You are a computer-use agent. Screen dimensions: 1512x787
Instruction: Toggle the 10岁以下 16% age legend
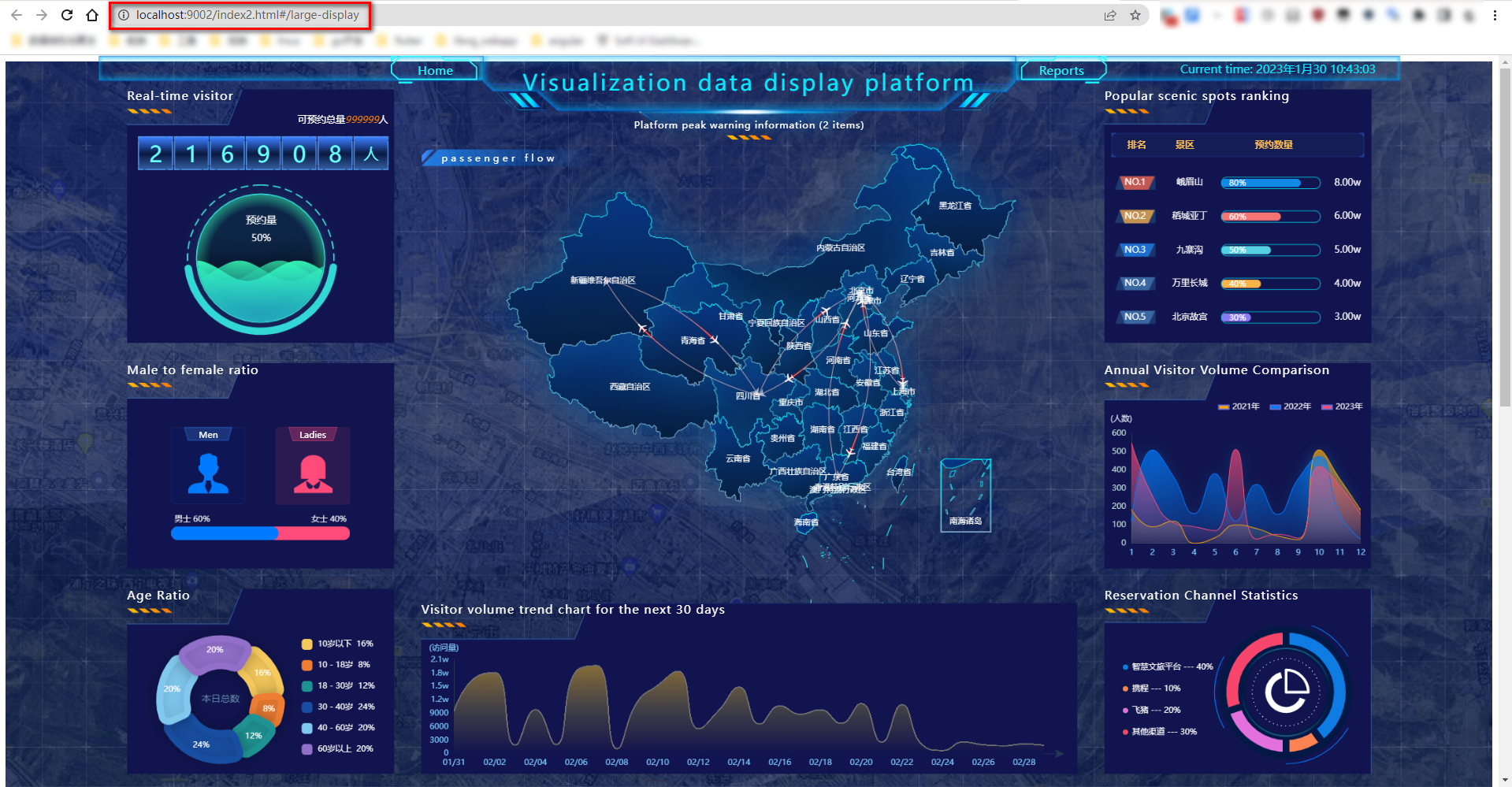pos(337,644)
